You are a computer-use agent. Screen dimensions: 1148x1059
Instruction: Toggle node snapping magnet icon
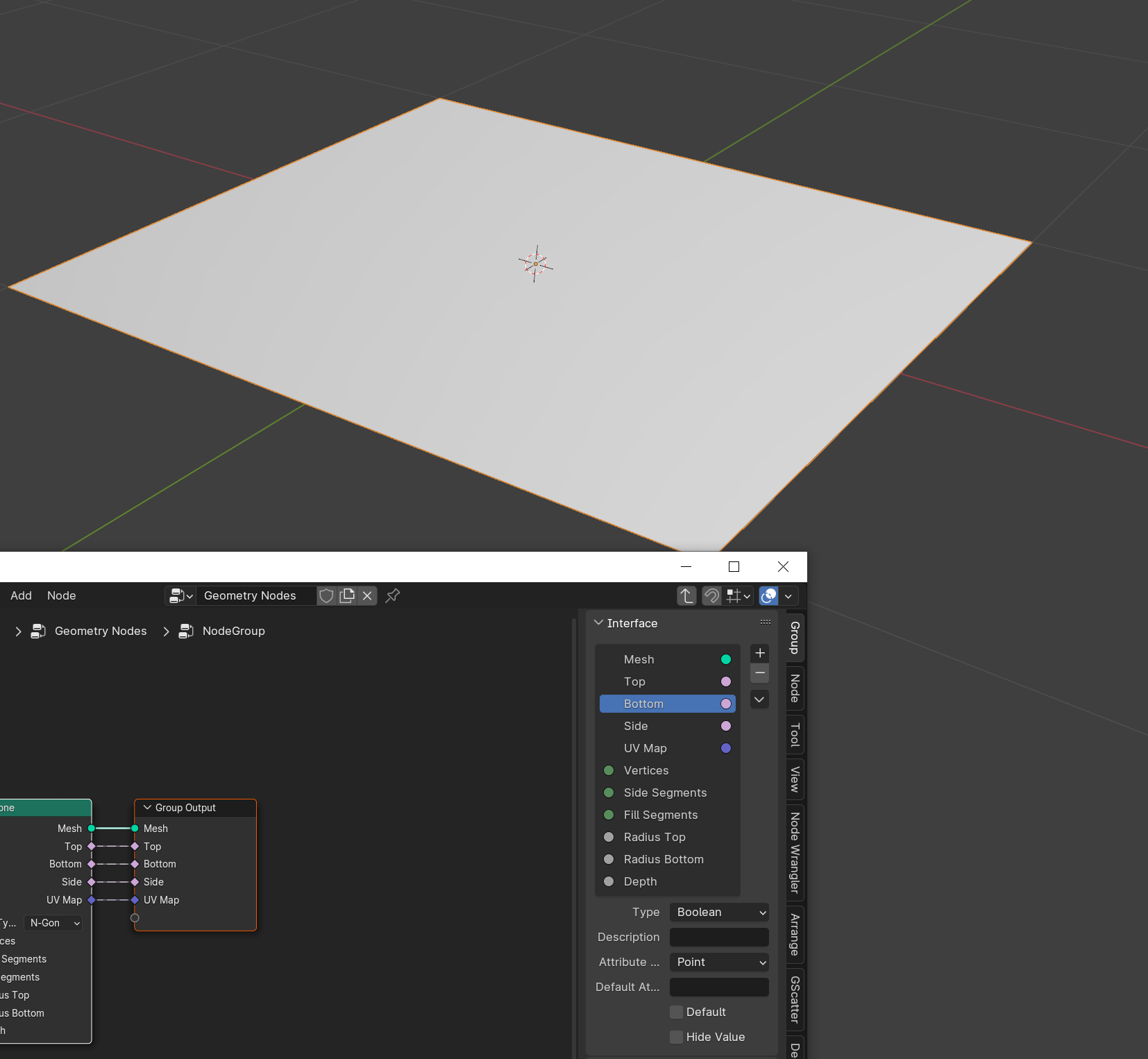coord(711,595)
